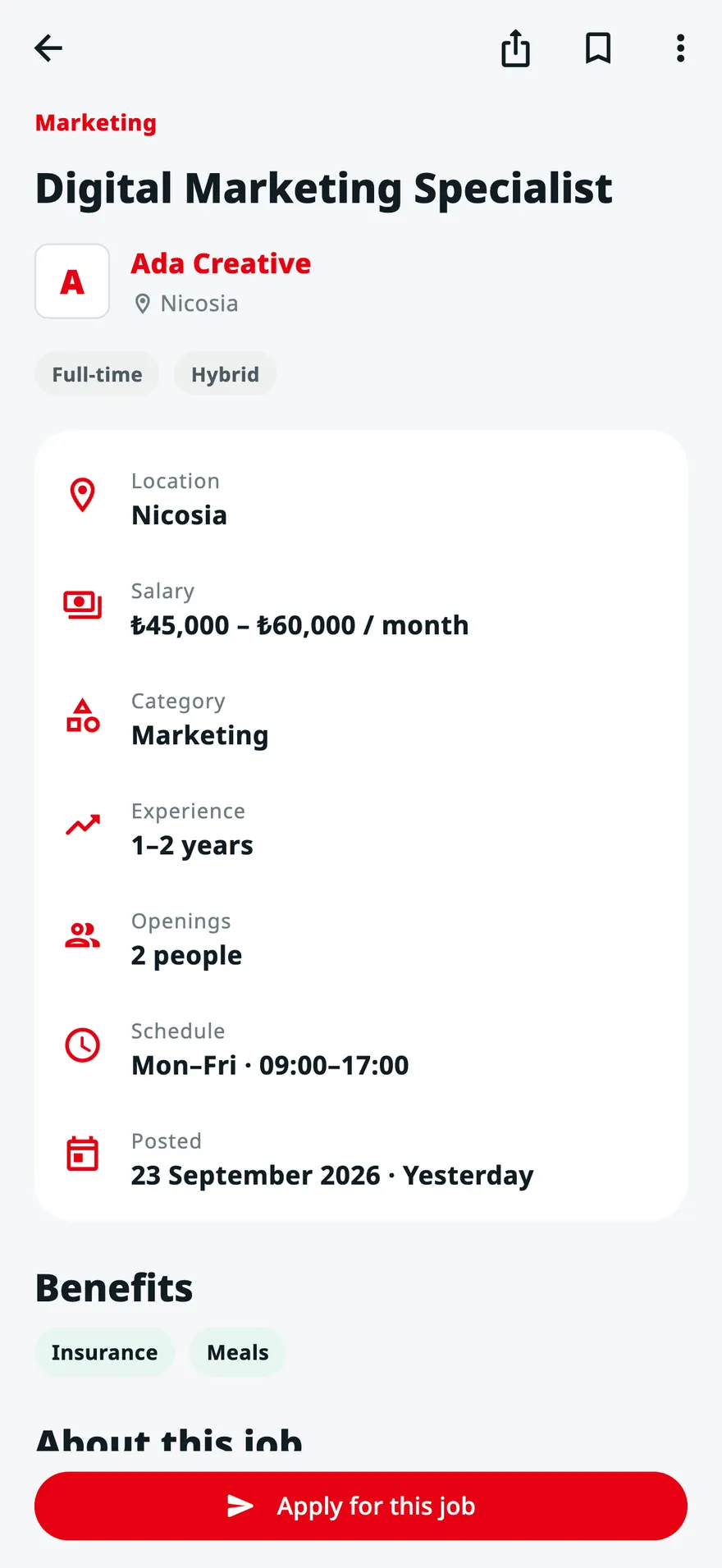Tap the schedule clock icon
722x1568 pixels.
point(83,1045)
